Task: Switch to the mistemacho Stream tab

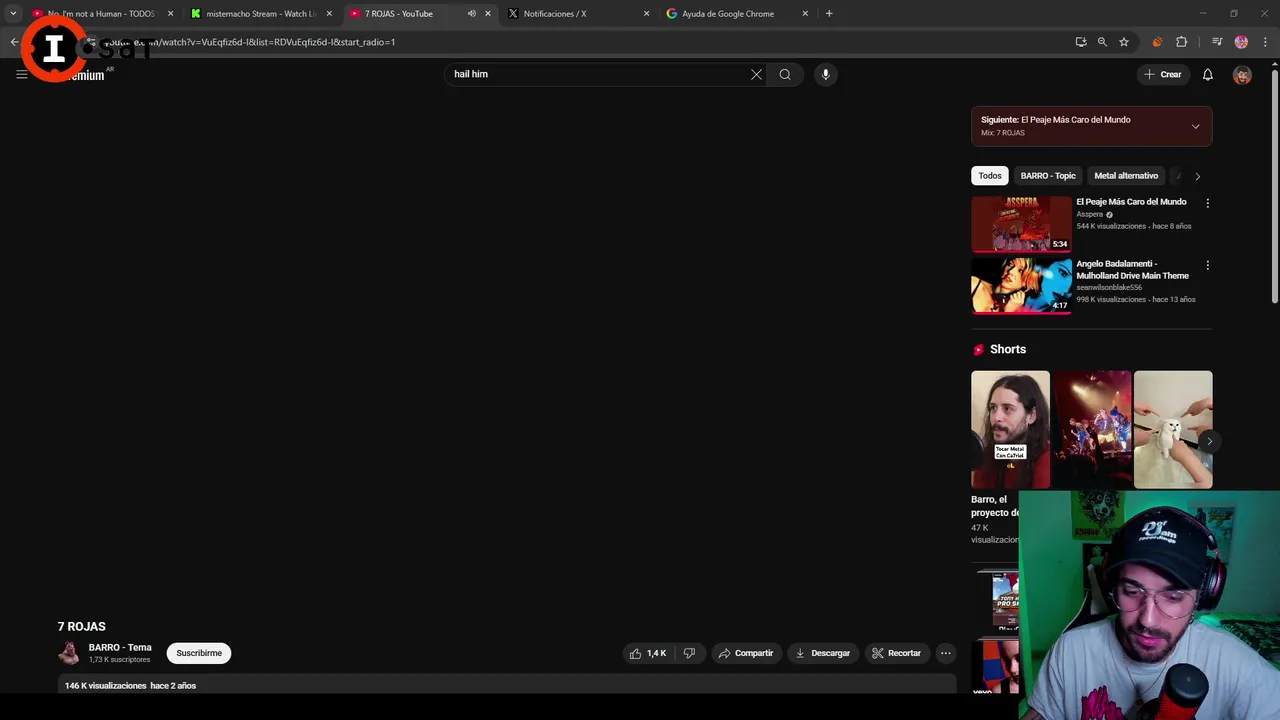Action: (262, 14)
